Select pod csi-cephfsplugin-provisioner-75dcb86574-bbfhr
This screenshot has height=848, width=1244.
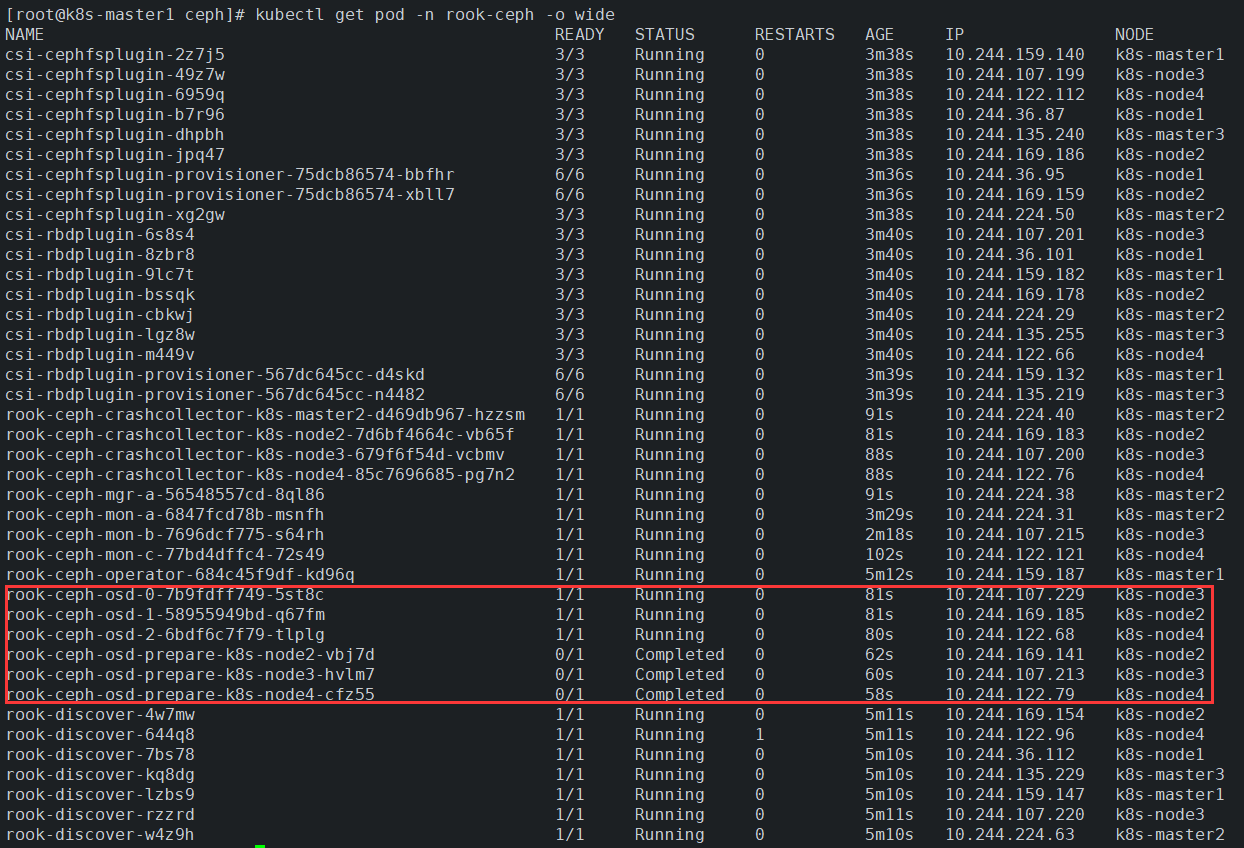(x=230, y=174)
